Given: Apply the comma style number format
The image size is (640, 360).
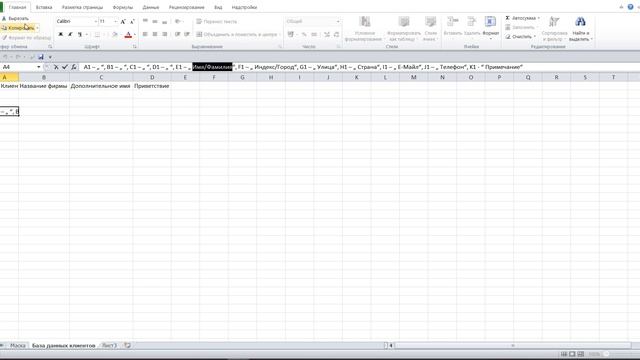Looking at the screenshot, I should [314, 34].
